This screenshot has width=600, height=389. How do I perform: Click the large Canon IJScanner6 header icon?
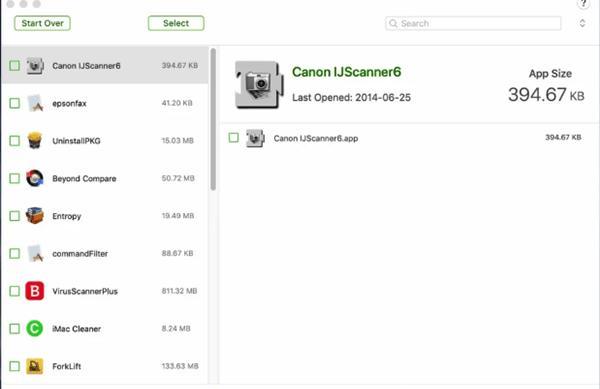(x=259, y=85)
